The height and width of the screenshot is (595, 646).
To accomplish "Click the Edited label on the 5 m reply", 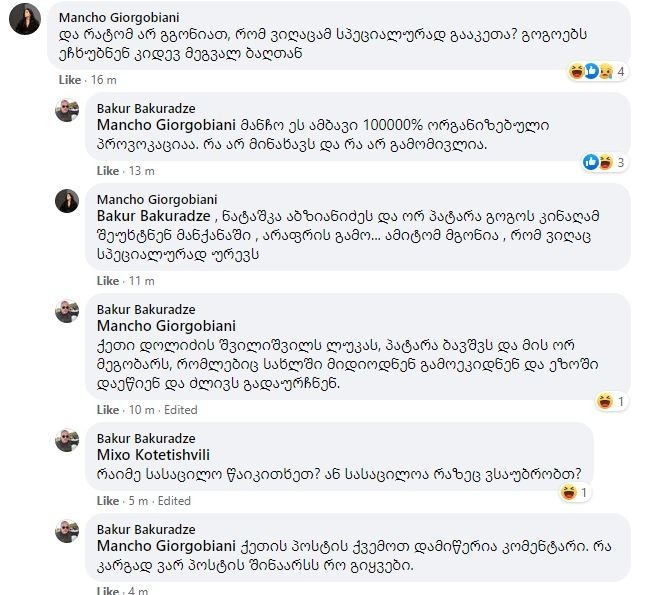I will [x=173, y=501].
